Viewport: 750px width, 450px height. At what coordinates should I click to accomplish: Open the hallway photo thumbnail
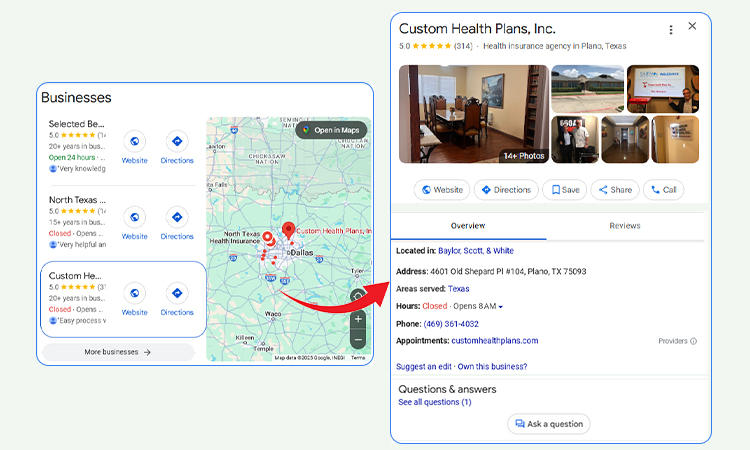tap(625, 139)
